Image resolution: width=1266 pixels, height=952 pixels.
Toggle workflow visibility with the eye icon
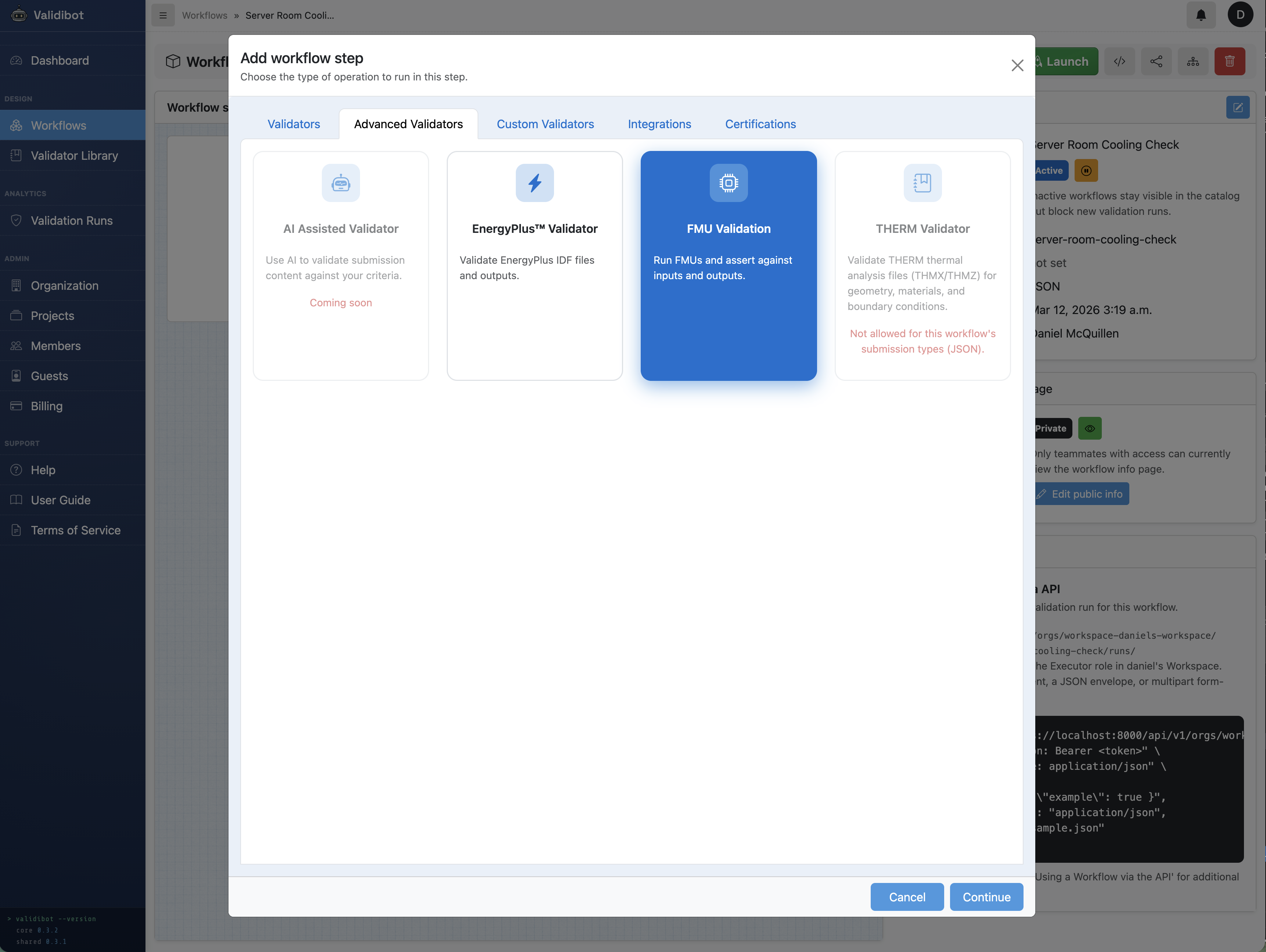(1090, 428)
